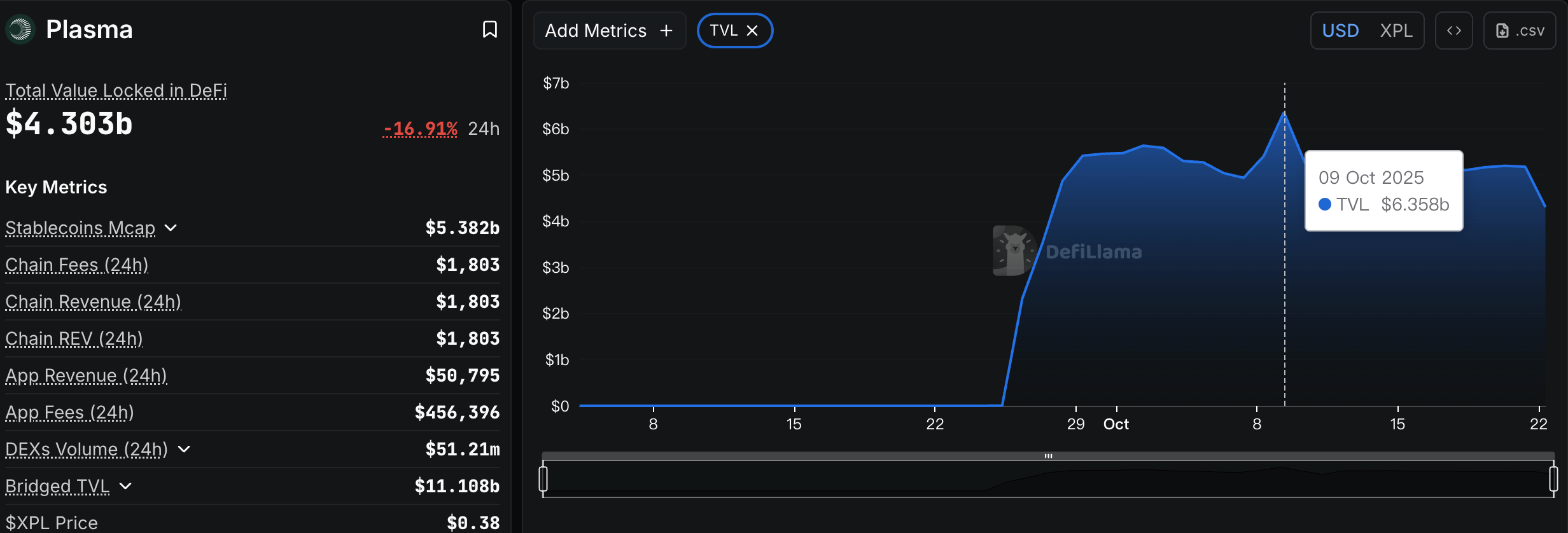Open the embed code icon button

[1453, 31]
